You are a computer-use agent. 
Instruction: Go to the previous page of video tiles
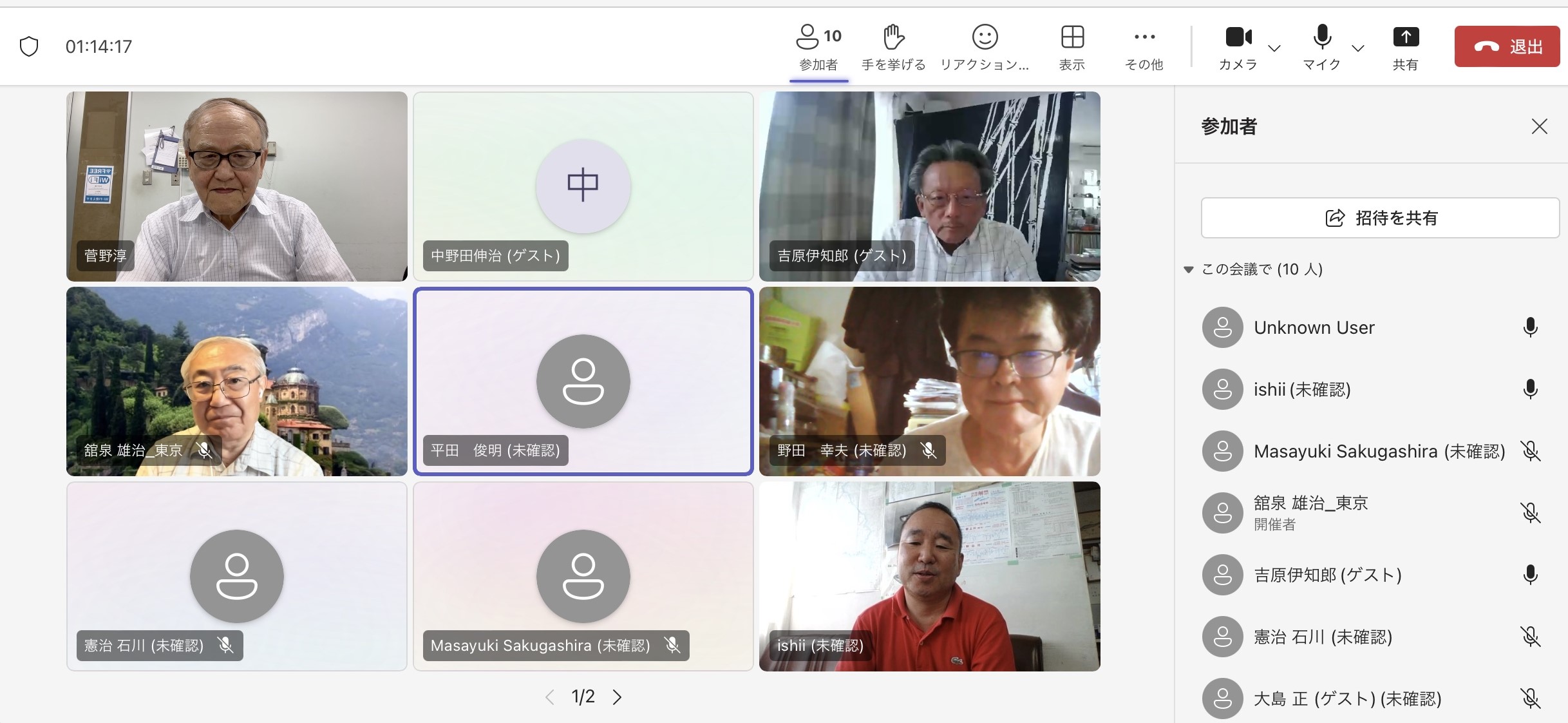[x=549, y=697]
